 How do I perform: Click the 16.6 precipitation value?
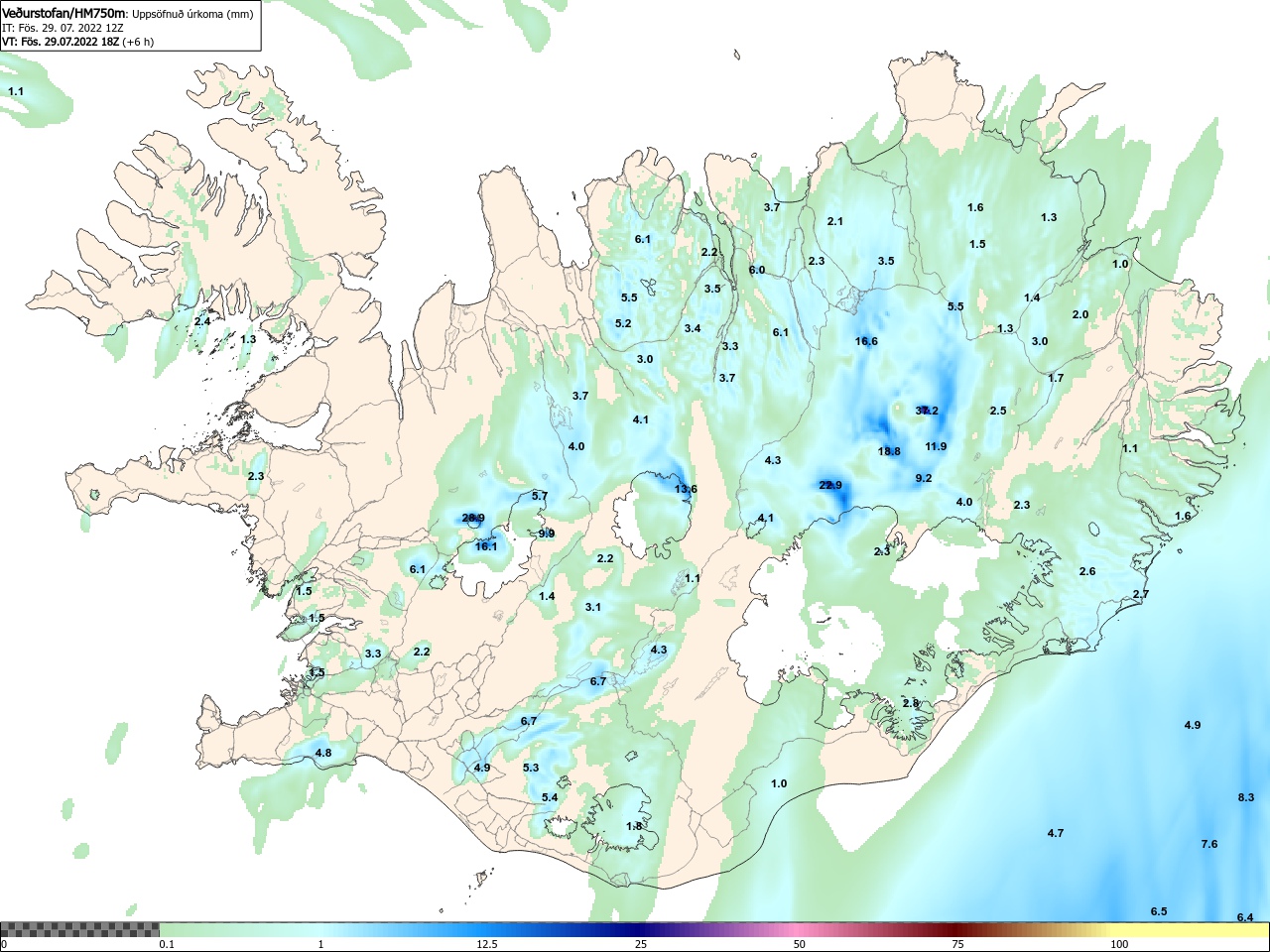(866, 341)
